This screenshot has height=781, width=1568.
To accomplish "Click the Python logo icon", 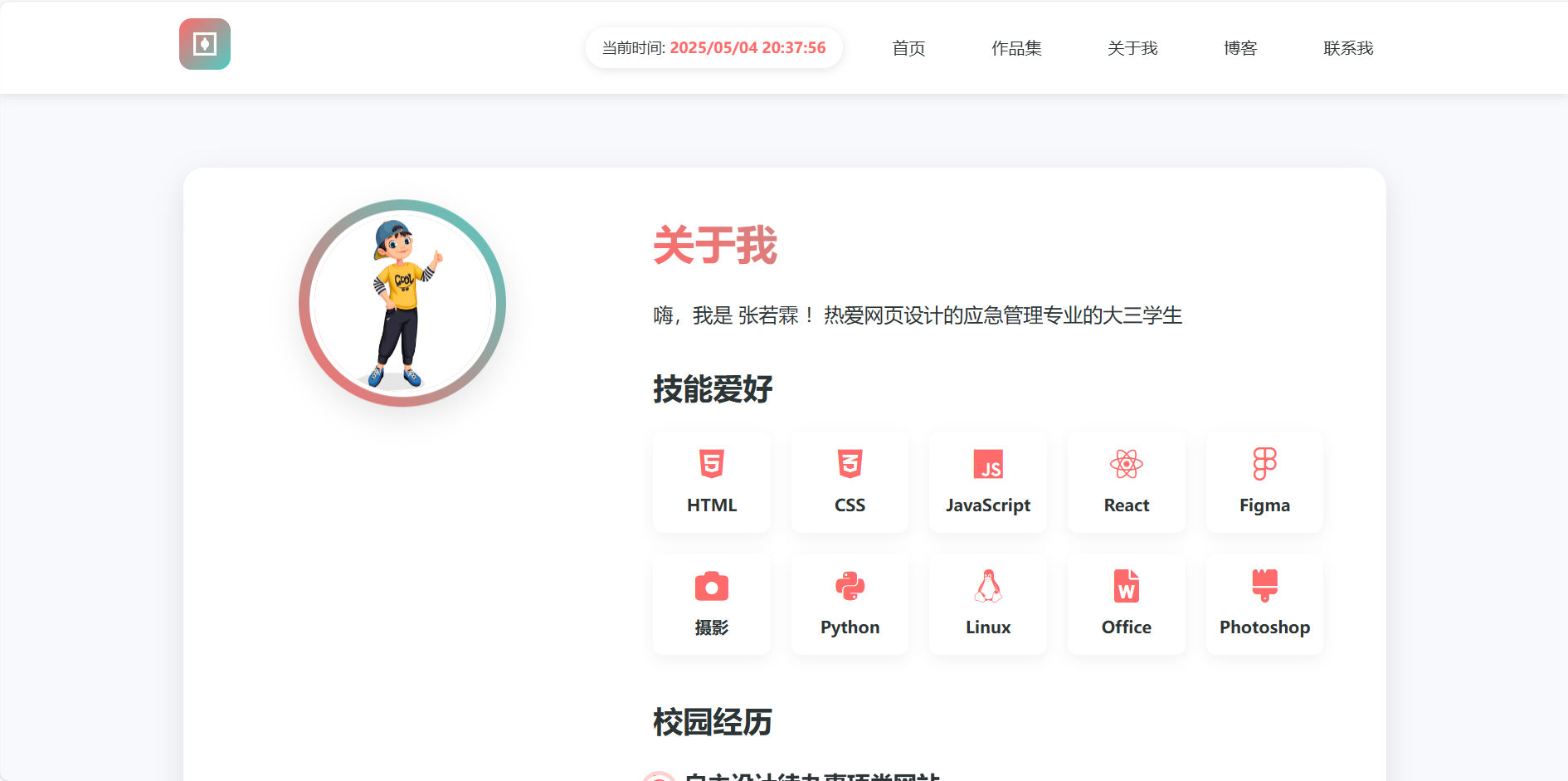I will coord(850,586).
